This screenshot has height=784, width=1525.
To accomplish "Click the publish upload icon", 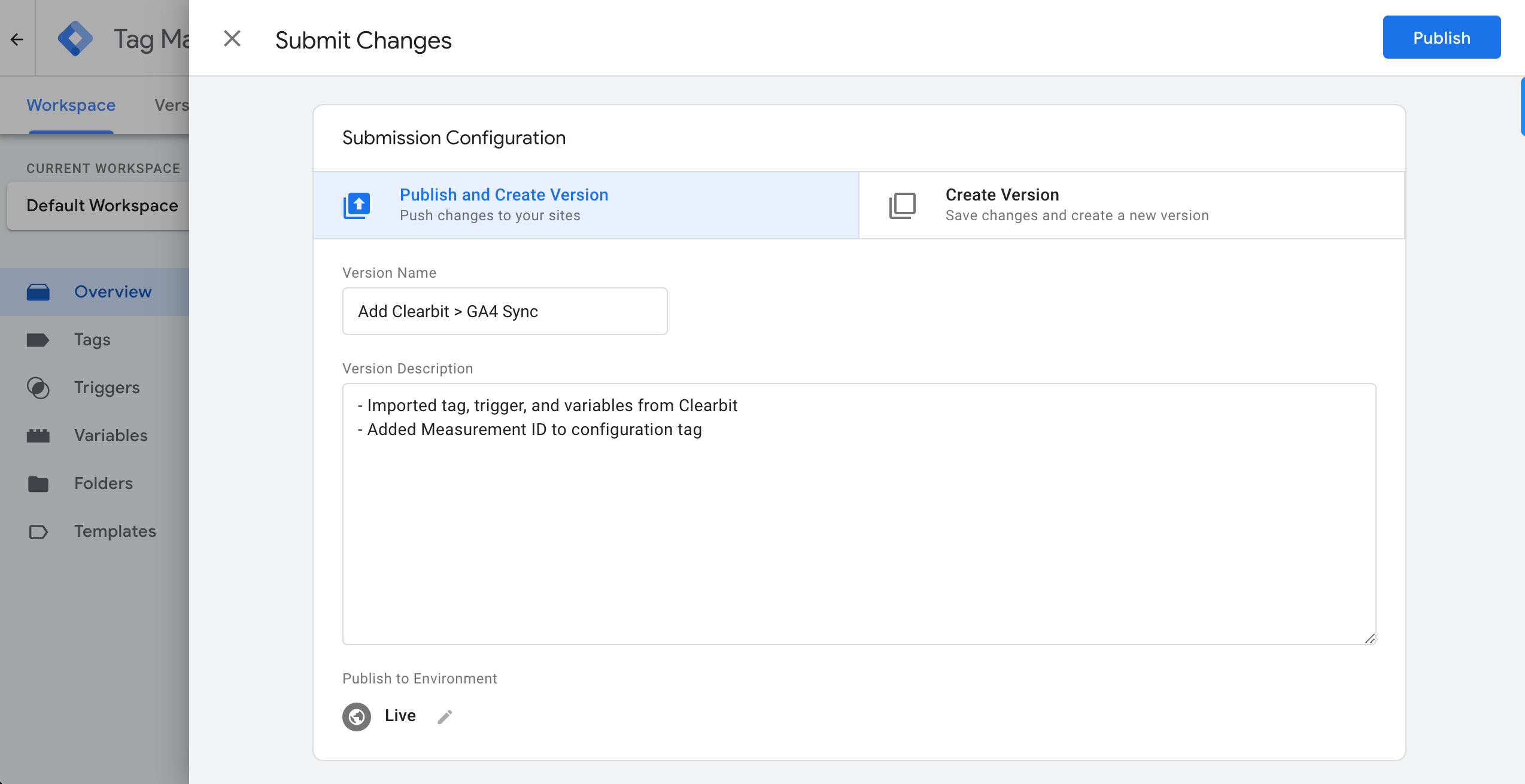I will point(357,206).
